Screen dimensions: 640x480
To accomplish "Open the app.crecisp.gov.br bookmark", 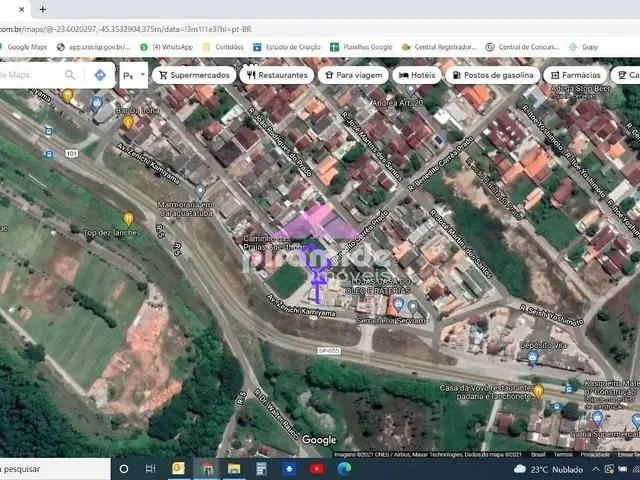I will 93,47.
